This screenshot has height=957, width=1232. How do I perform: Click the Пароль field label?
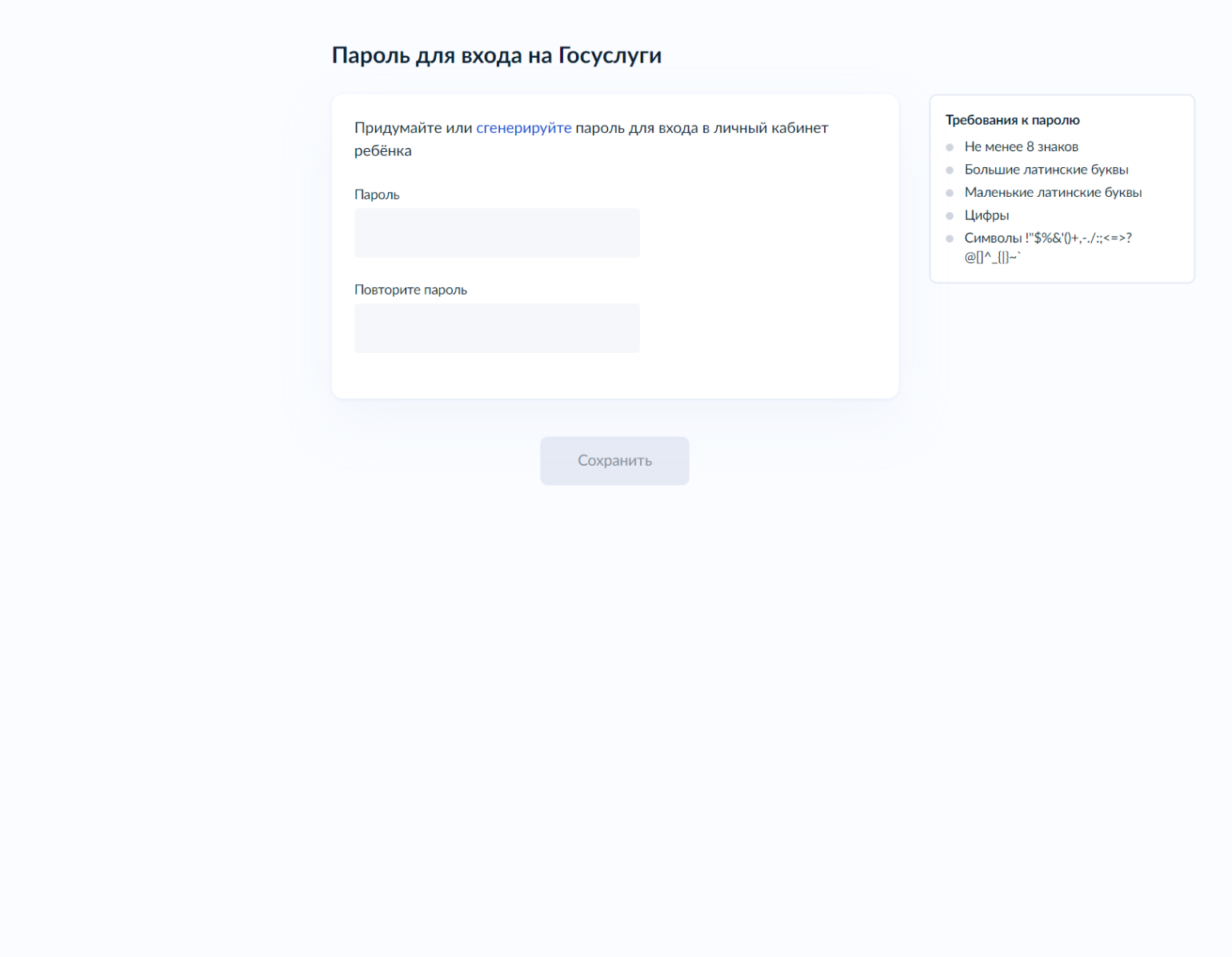coord(377,194)
